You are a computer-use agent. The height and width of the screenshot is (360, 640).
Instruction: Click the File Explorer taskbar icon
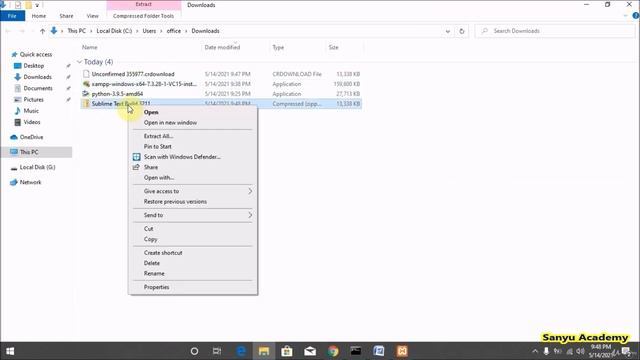264,351
